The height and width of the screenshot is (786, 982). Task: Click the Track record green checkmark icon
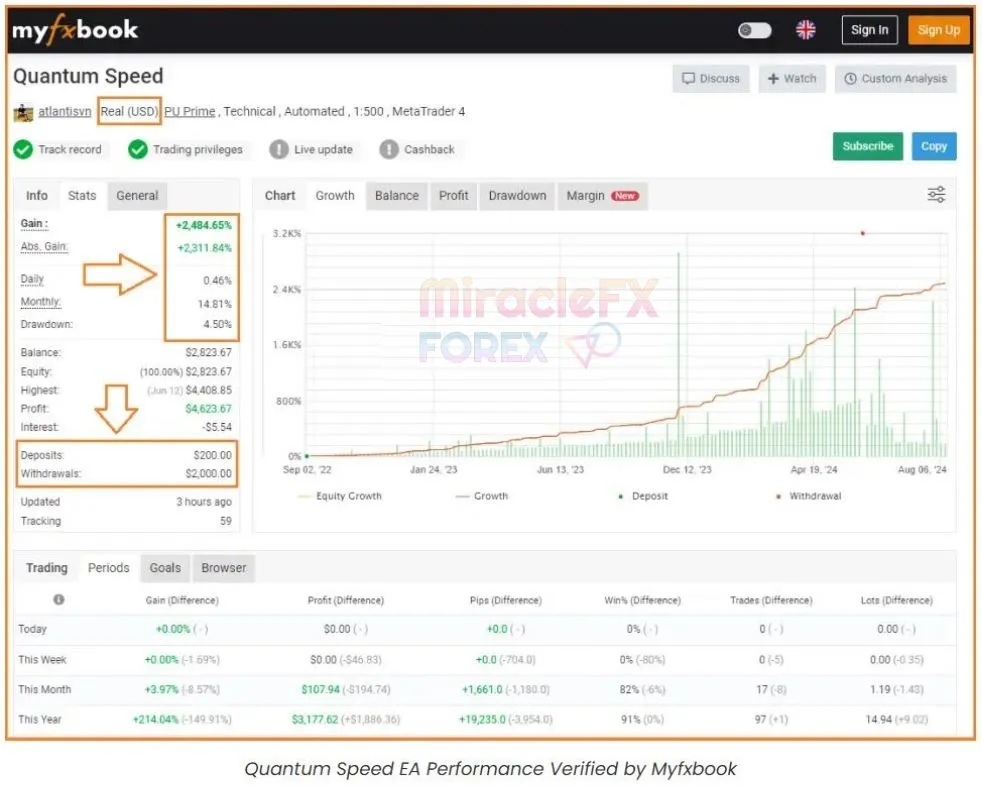(23, 150)
